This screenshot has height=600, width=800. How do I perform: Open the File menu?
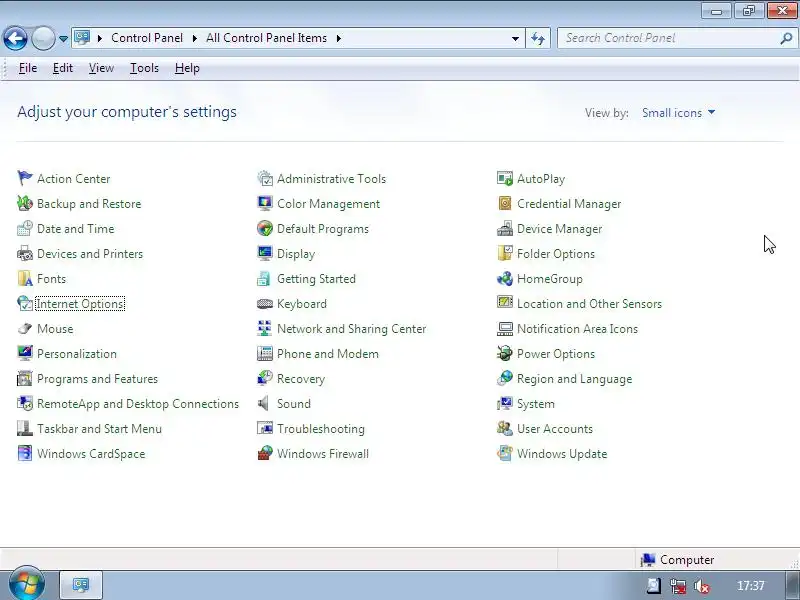pyautogui.click(x=28, y=68)
